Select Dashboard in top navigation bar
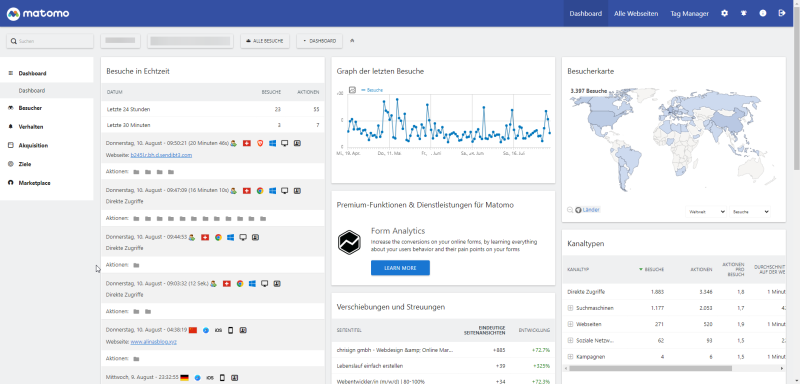Viewport: 800px width, 384px height. pyautogui.click(x=586, y=14)
